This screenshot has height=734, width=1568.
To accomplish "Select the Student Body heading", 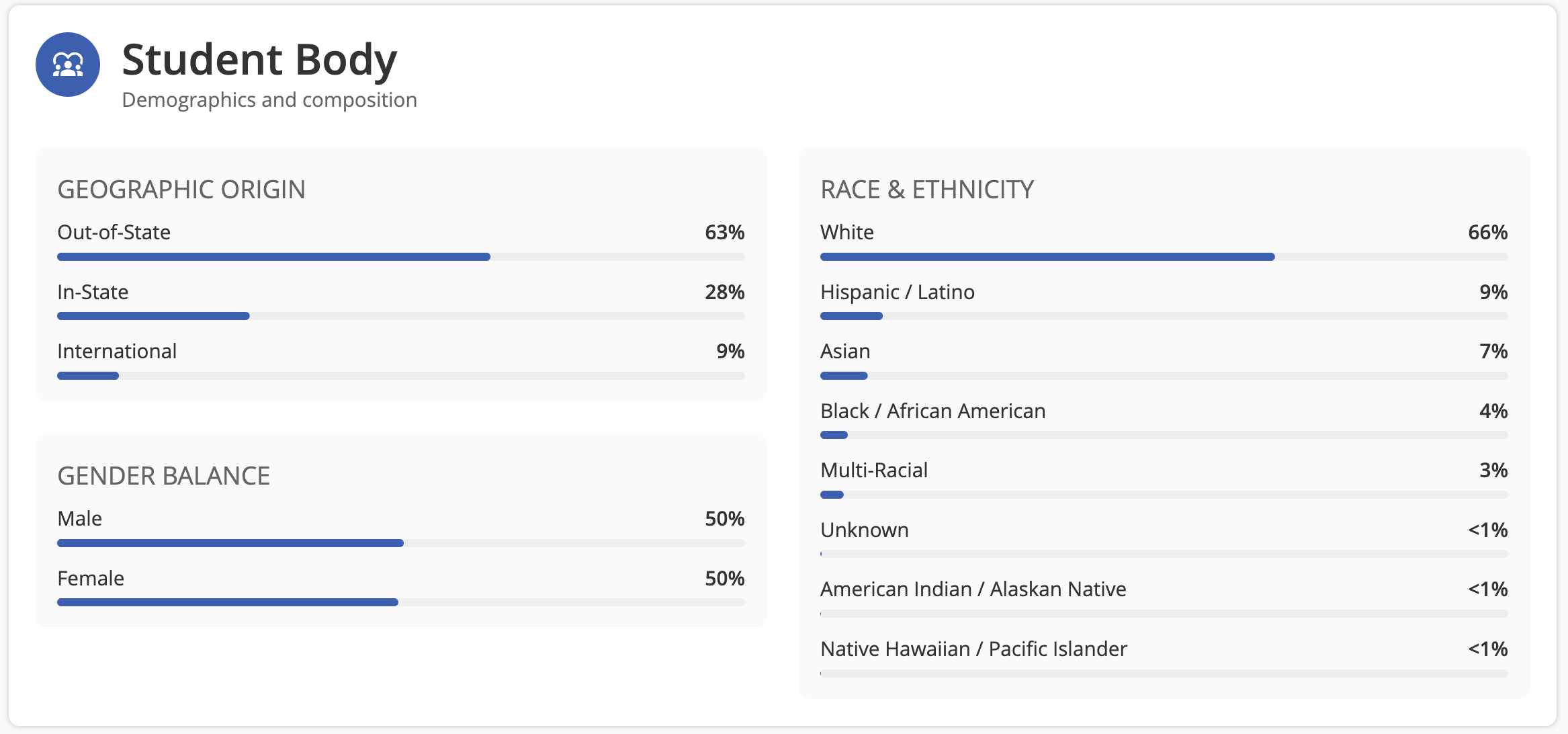I will click(259, 59).
